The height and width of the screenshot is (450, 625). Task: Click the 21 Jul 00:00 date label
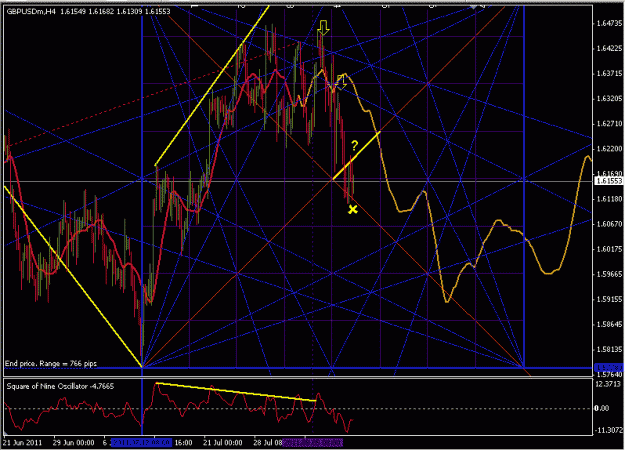[222, 443]
